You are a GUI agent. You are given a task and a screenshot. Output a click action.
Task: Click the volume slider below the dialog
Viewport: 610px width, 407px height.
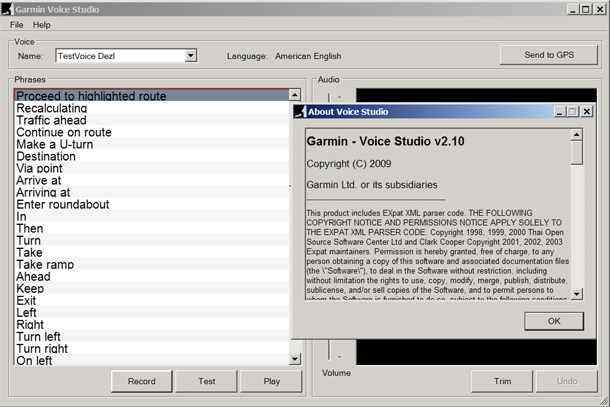[330, 350]
